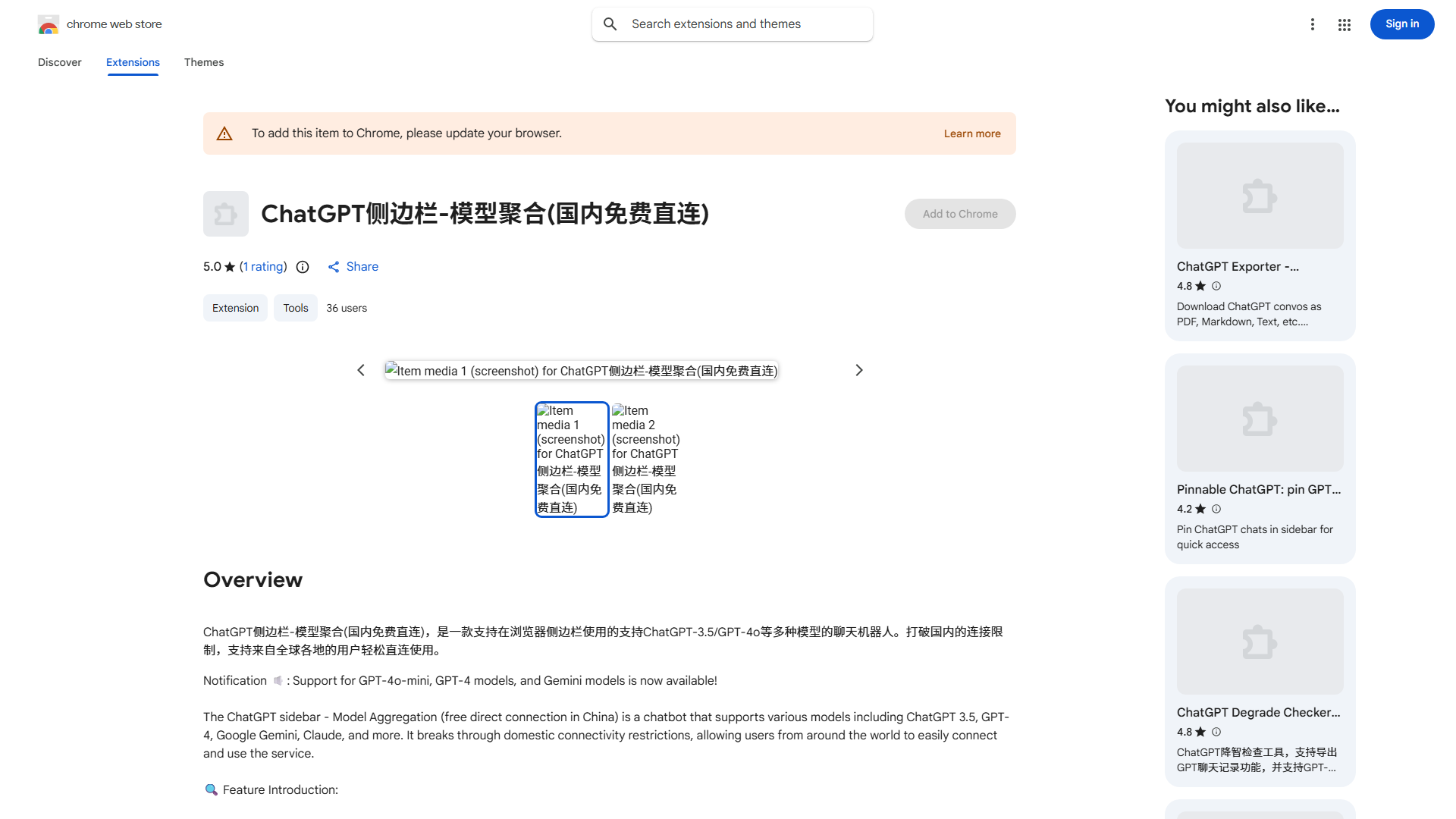The width and height of the screenshot is (1456, 819).
Task: Click the Sign in button
Action: tap(1401, 24)
